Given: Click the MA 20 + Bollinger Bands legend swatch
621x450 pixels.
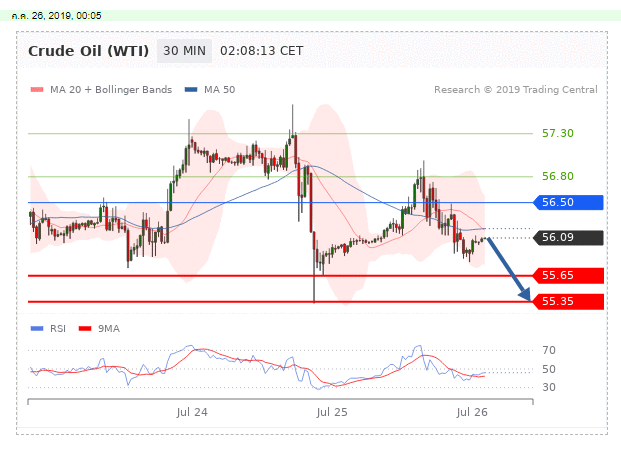Looking at the screenshot, I should [x=37, y=90].
